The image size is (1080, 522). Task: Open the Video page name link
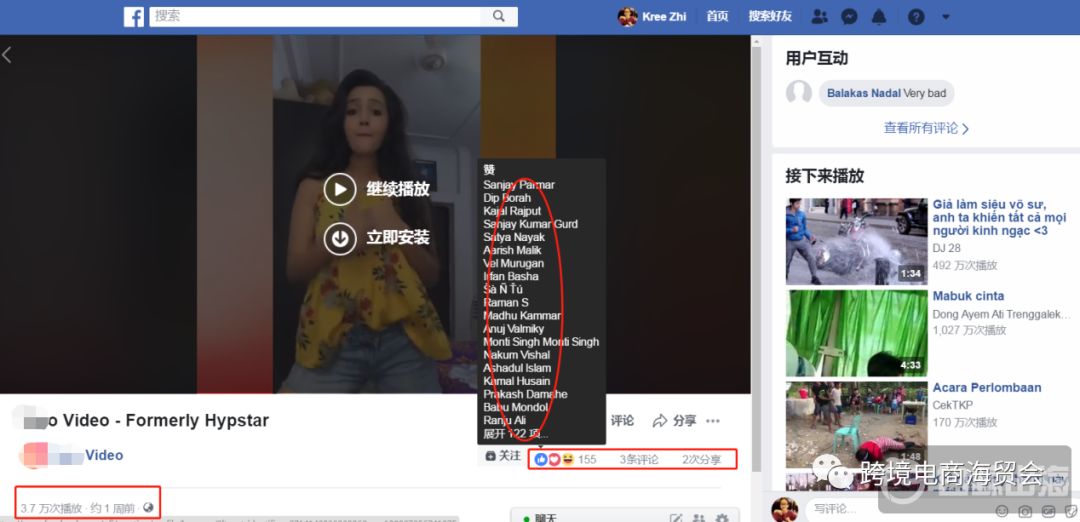(x=104, y=455)
